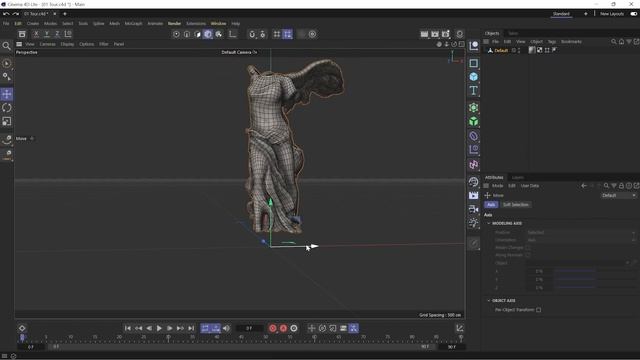Toggle the highlighted snap grid button
This screenshot has width=640, height=360.
pyautogui.click(x=288, y=34)
